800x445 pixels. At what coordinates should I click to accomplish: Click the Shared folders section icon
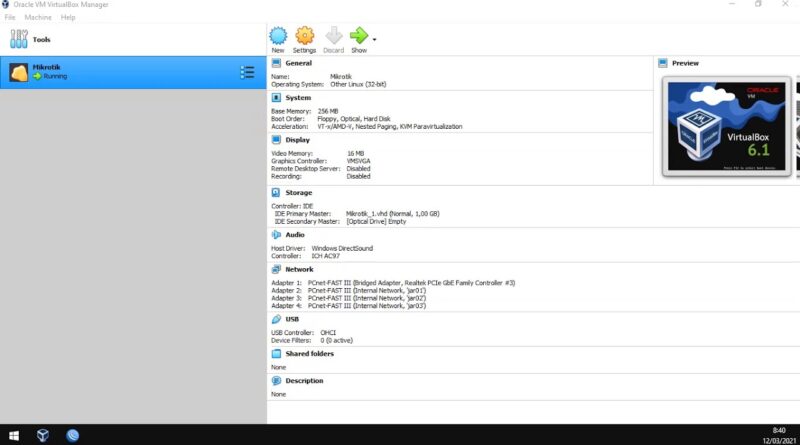(276, 354)
